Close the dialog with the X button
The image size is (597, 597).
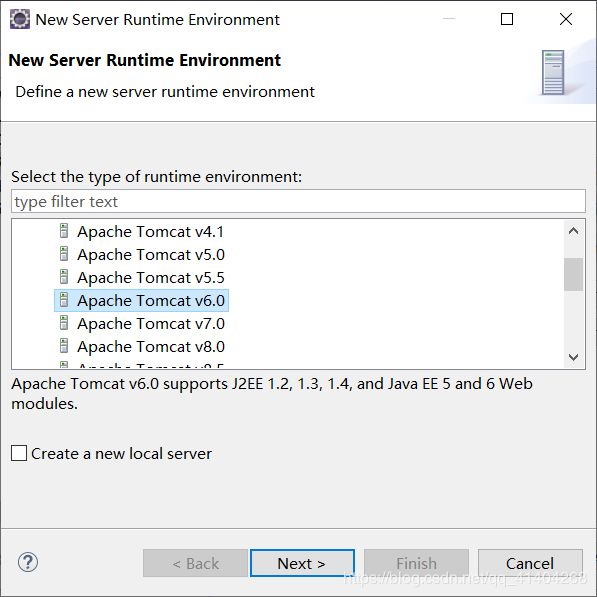pos(566,19)
